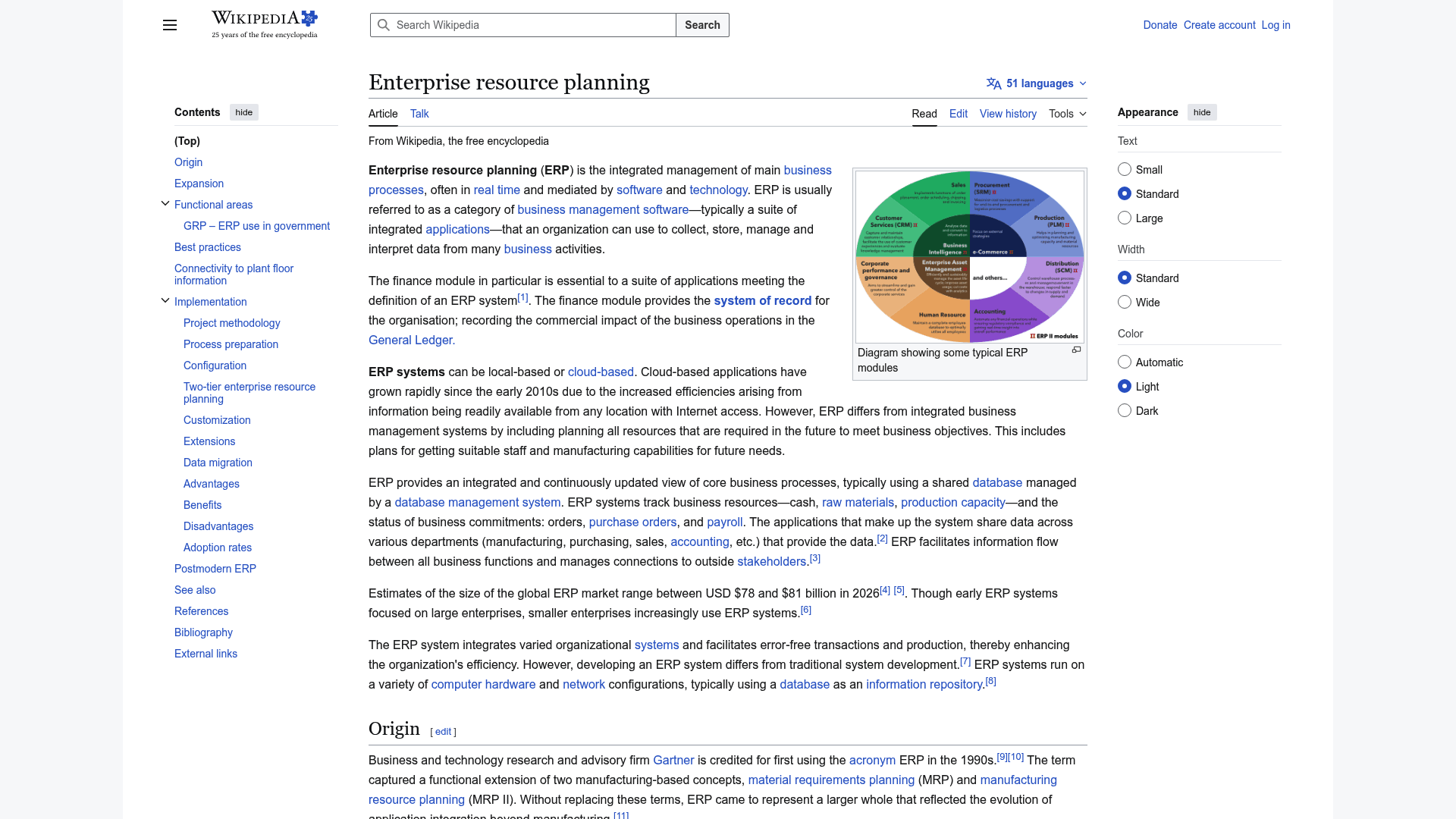Go to Postmodern ERP in Contents
The height and width of the screenshot is (819, 1456).
pos(215,569)
